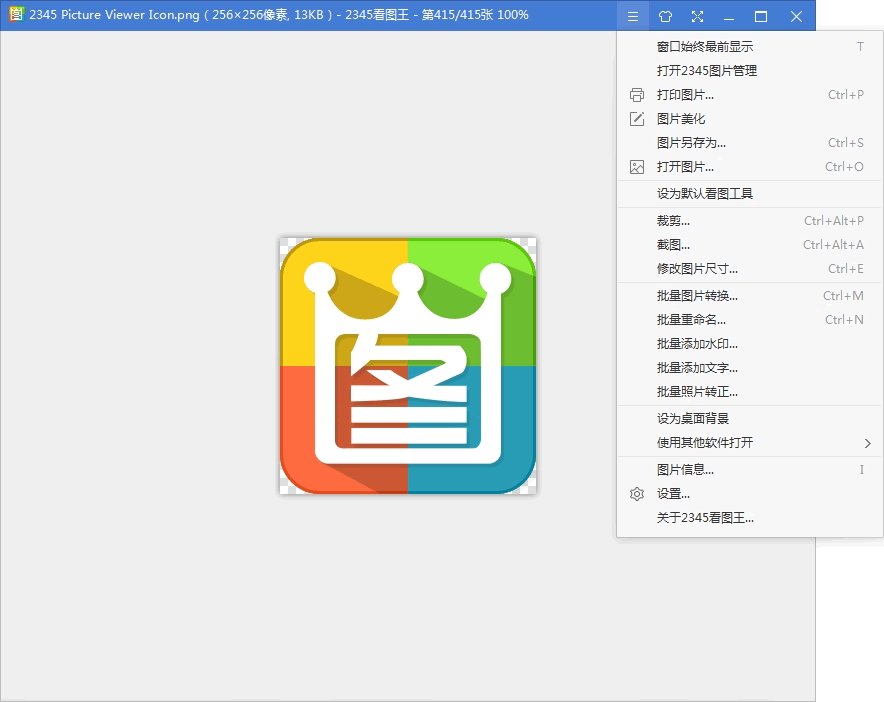Choose 批量图片转换 menu entry
The height and width of the screenshot is (702, 884).
[x=697, y=296]
